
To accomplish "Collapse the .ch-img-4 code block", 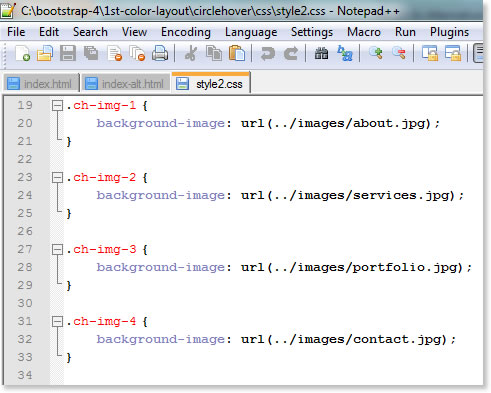I will pyautogui.click(x=57, y=321).
